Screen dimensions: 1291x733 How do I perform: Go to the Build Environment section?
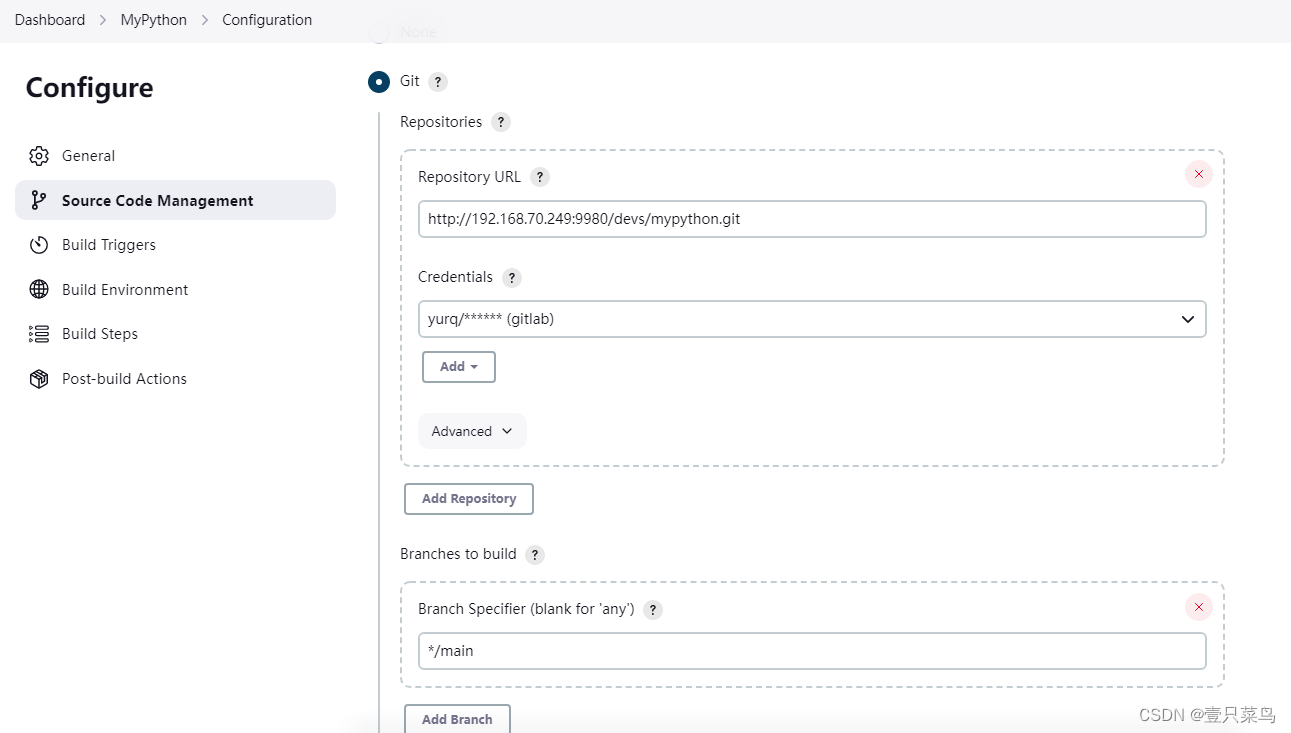(x=175, y=289)
